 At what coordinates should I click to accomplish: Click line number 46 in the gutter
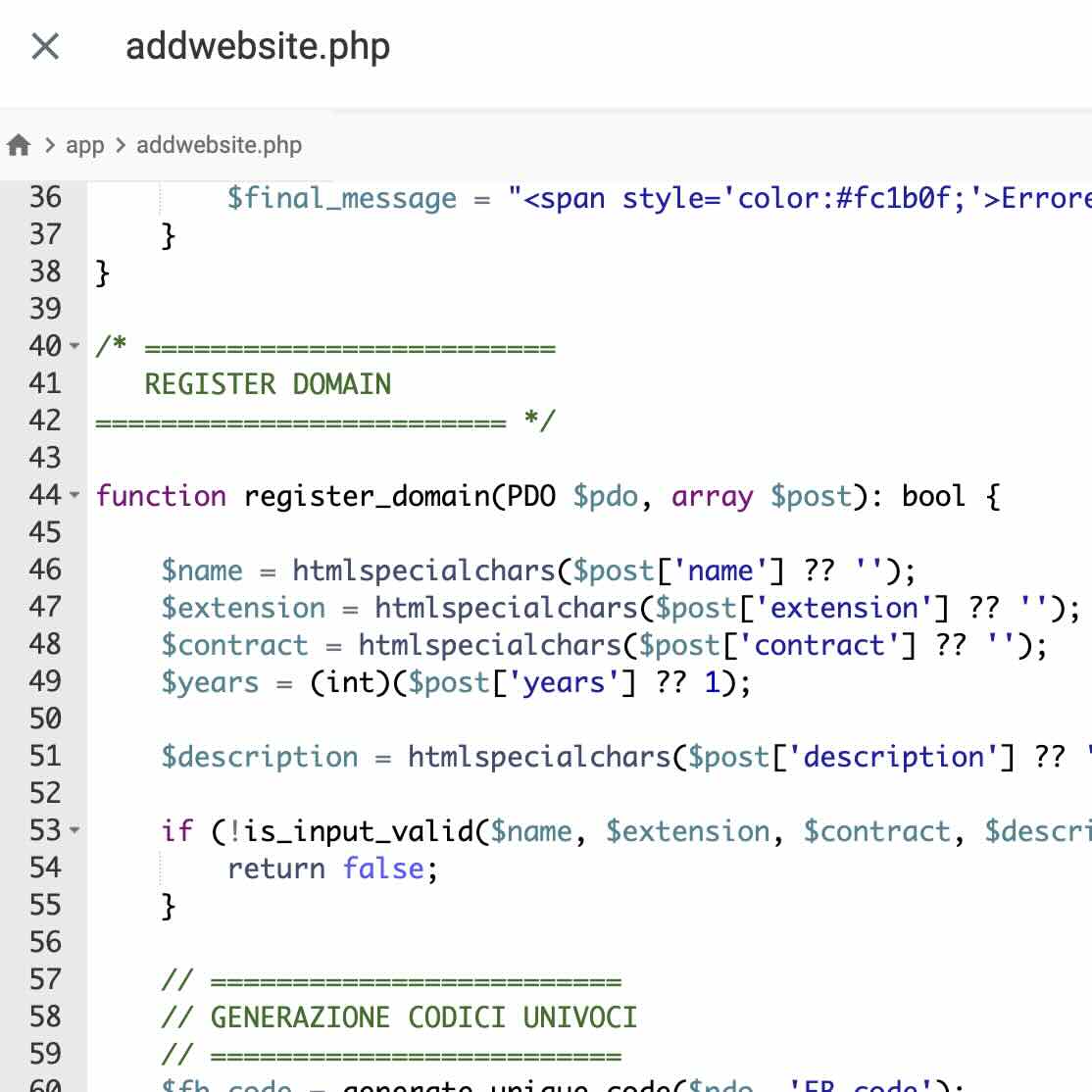click(45, 570)
